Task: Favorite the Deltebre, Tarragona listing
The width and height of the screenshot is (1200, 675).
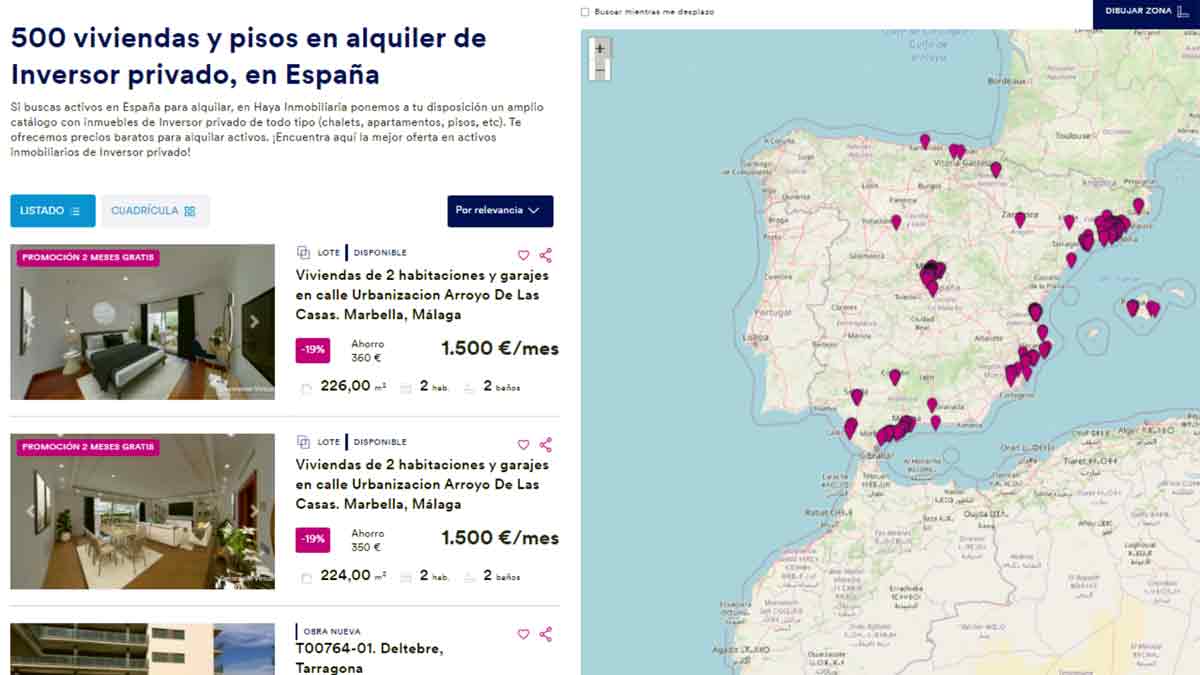Action: 523,634
